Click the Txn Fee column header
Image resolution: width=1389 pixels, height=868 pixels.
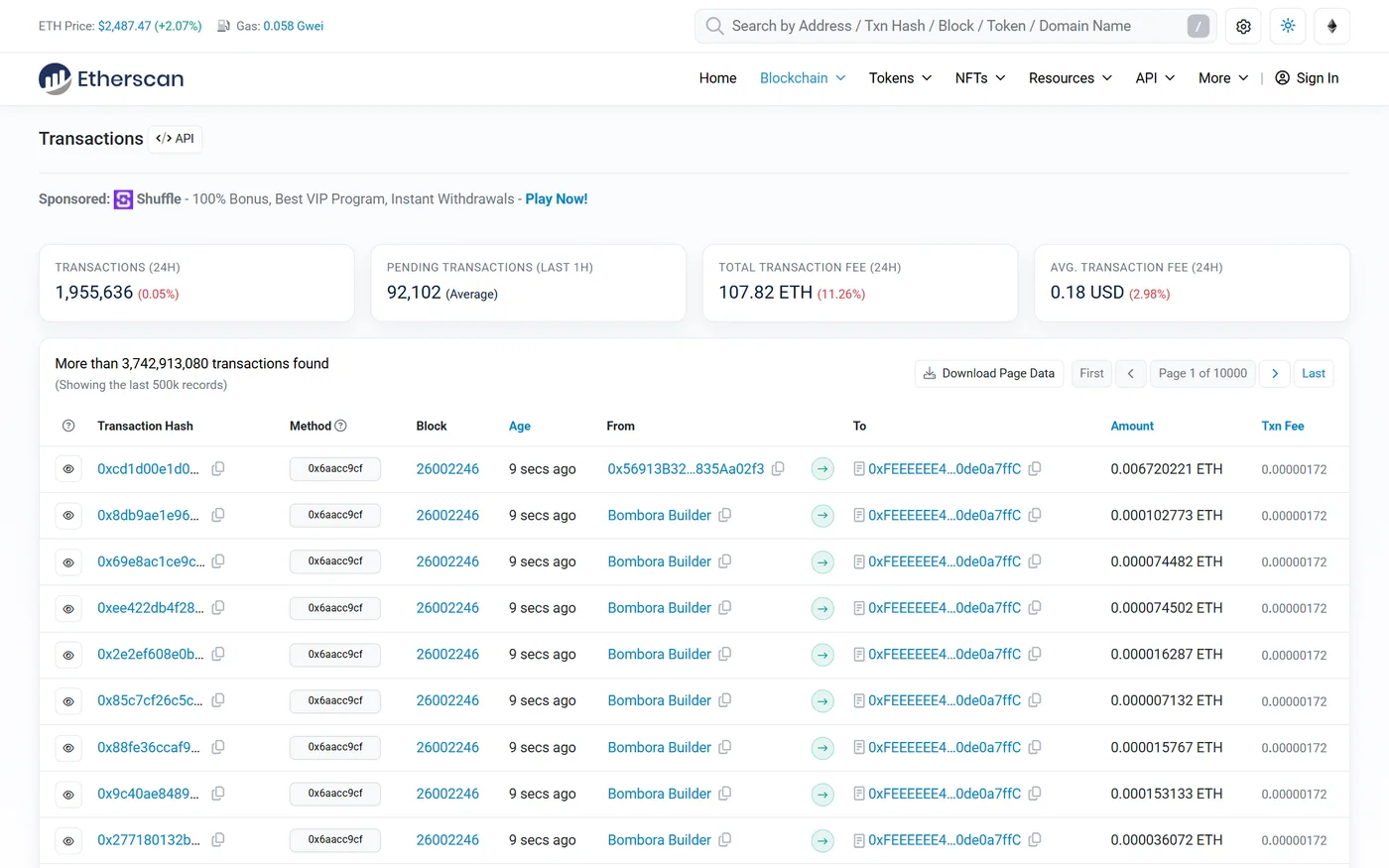point(1283,426)
